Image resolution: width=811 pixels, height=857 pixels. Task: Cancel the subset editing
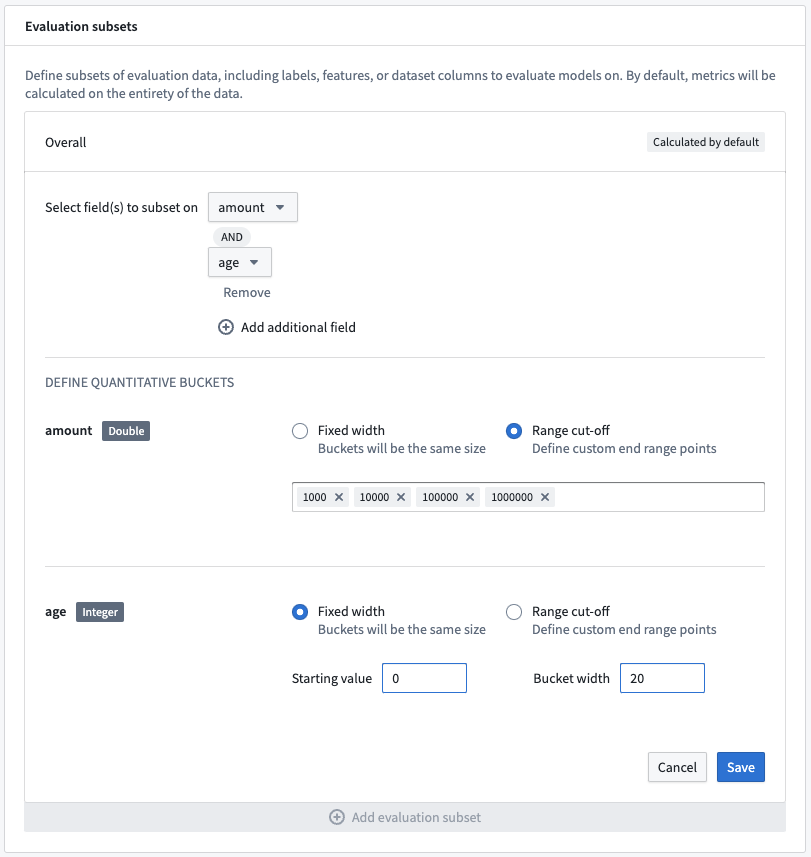[x=677, y=767]
